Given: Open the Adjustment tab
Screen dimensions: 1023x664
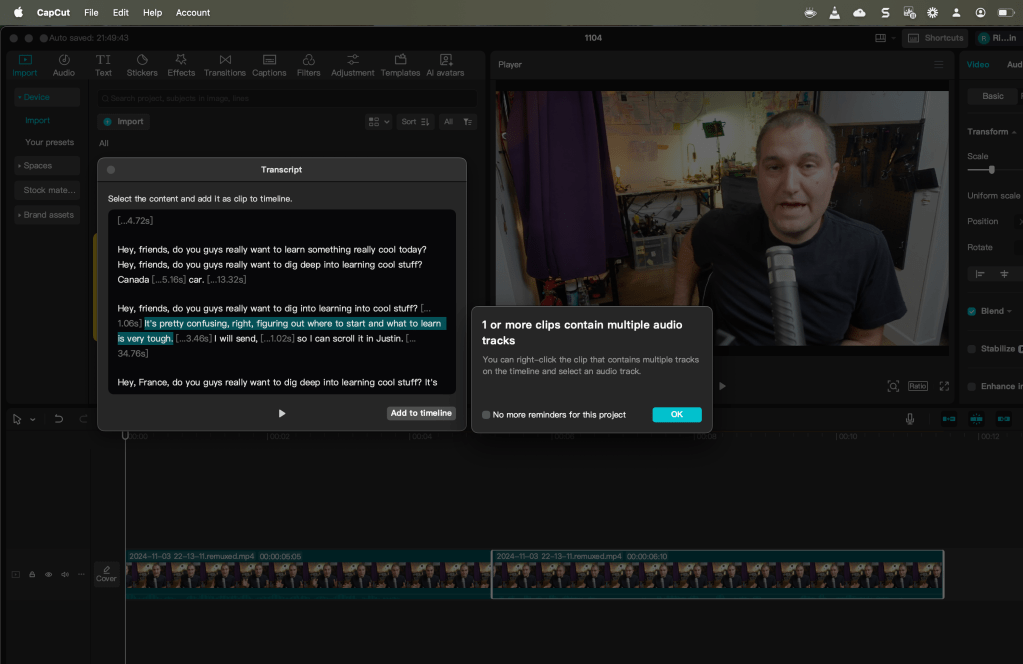Looking at the screenshot, I should [x=352, y=65].
